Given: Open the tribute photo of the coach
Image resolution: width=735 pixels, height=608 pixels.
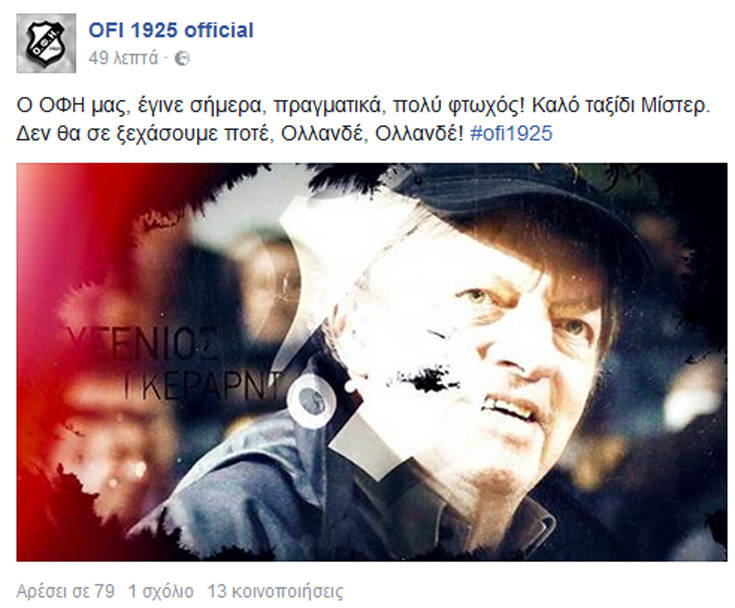Looking at the screenshot, I should [x=372, y=362].
